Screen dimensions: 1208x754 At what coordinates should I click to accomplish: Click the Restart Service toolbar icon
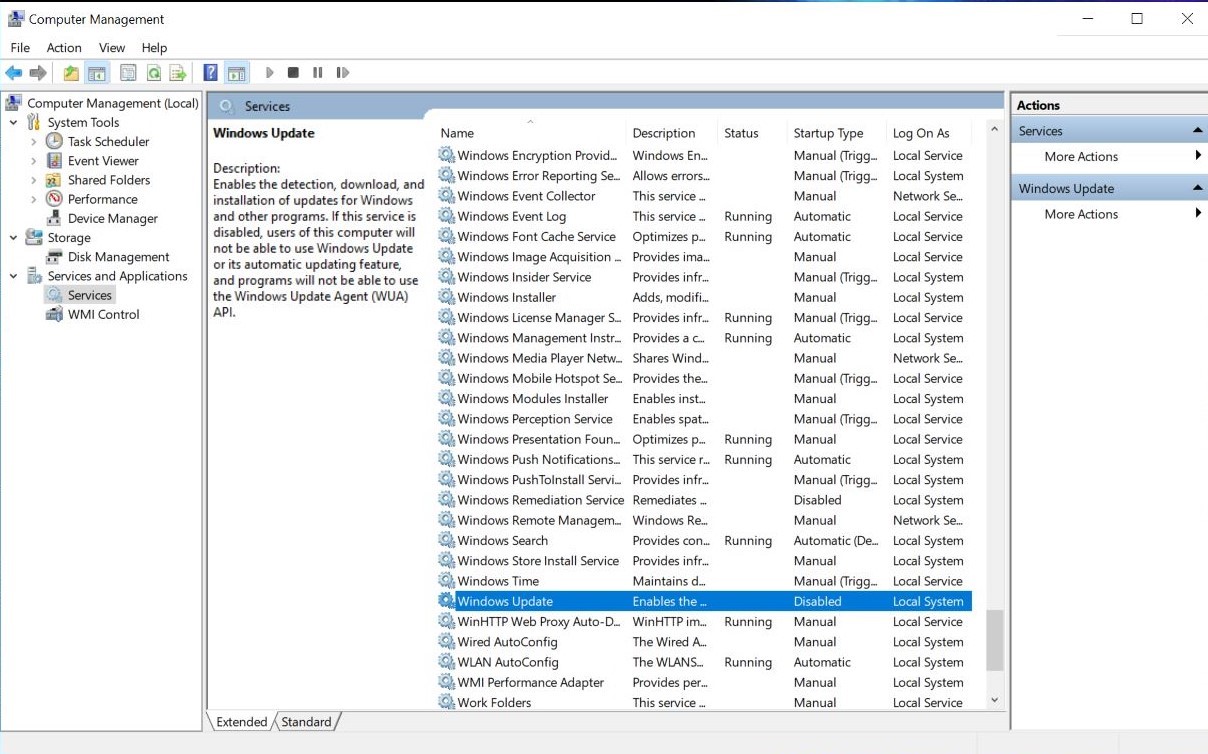click(343, 73)
